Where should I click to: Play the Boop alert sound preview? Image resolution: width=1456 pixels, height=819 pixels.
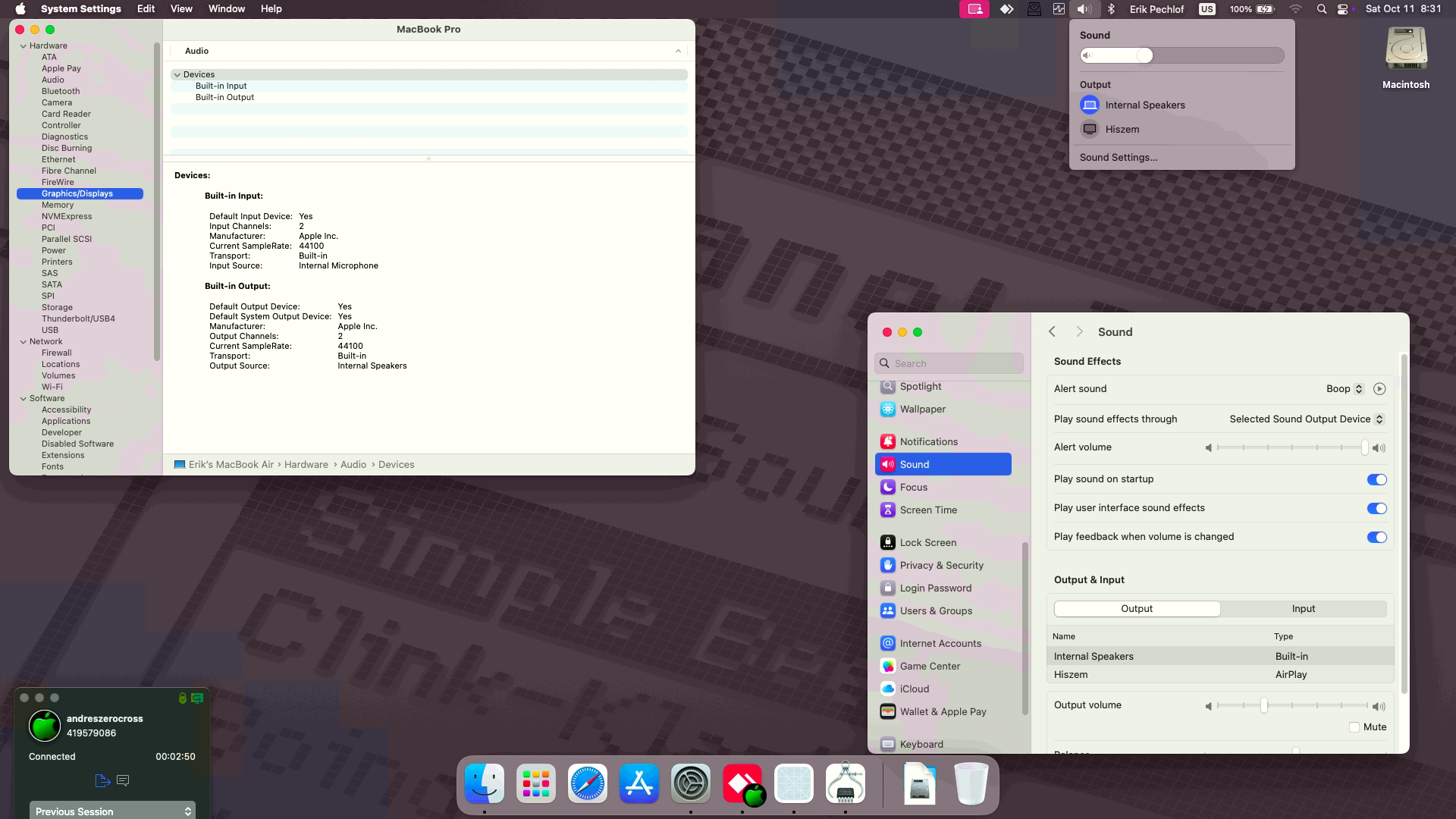click(x=1379, y=389)
